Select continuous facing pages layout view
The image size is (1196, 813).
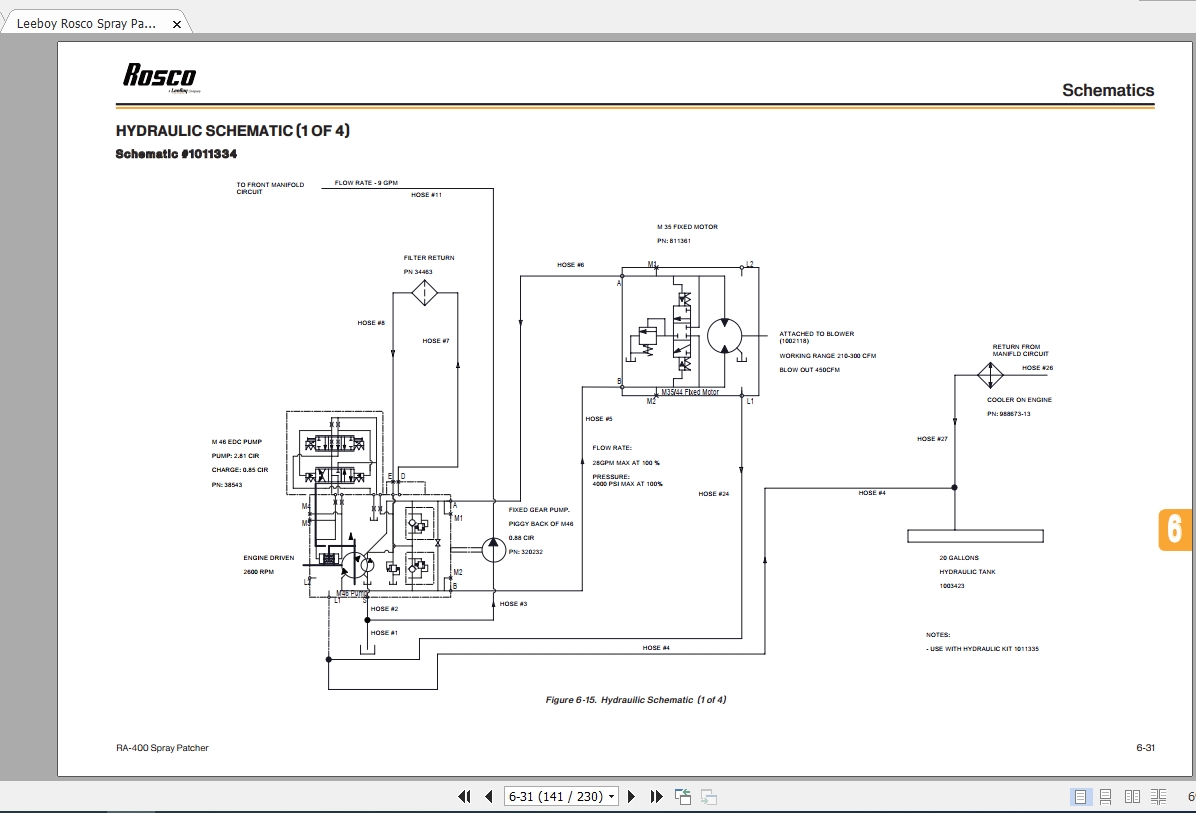[x=1158, y=796]
